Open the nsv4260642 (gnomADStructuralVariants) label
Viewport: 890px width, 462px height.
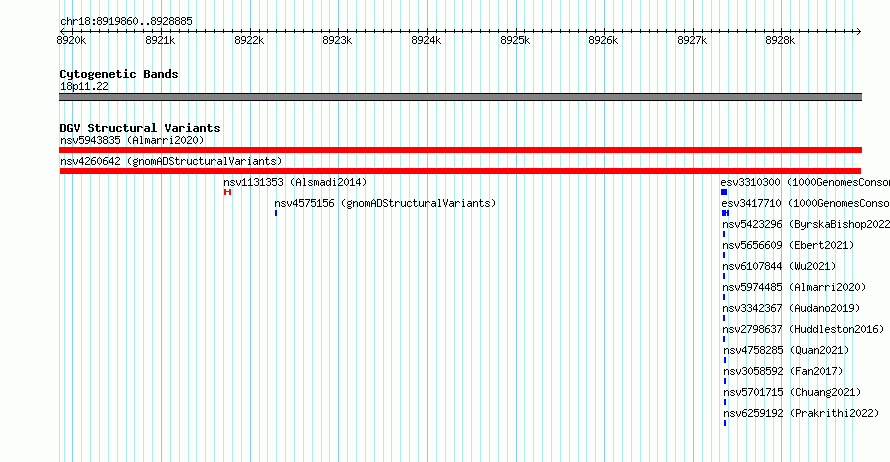tap(171, 161)
